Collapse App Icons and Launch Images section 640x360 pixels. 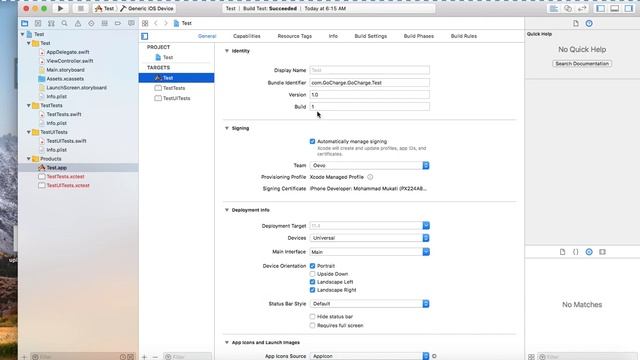click(x=227, y=342)
